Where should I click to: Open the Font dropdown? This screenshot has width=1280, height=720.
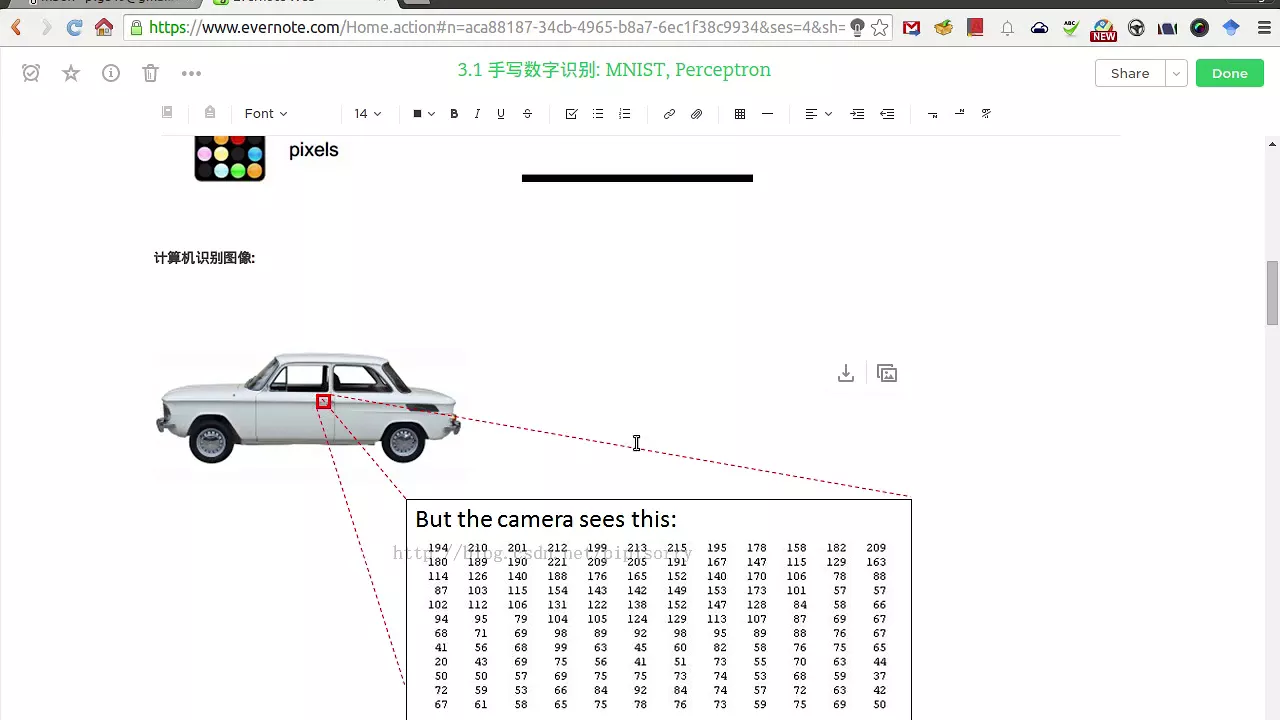pyautogui.click(x=266, y=114)
